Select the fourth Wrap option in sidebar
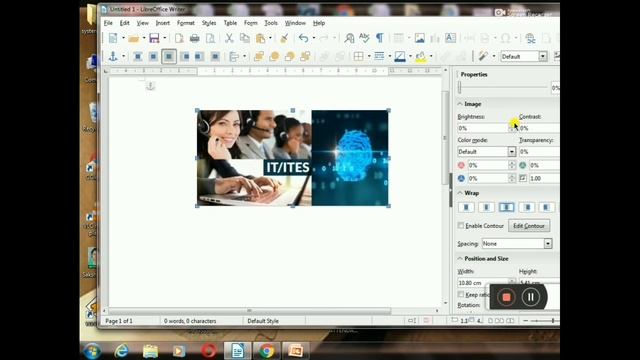This screenshot has width=640, height=360. (527, 207)
